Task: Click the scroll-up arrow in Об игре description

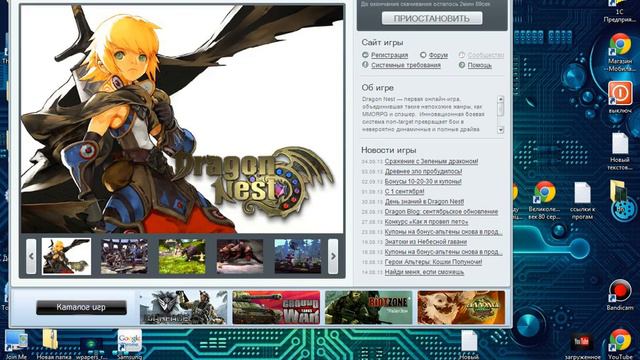Action: (500, 99)
